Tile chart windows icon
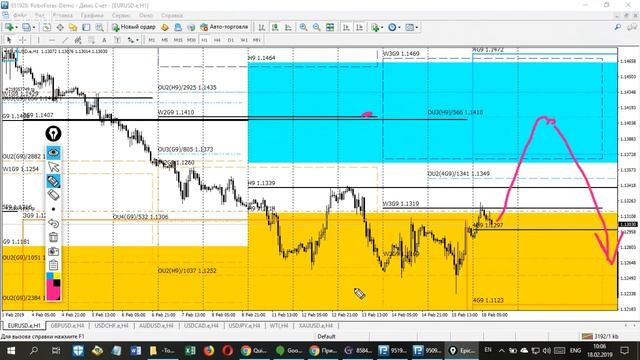 [330, 27]
